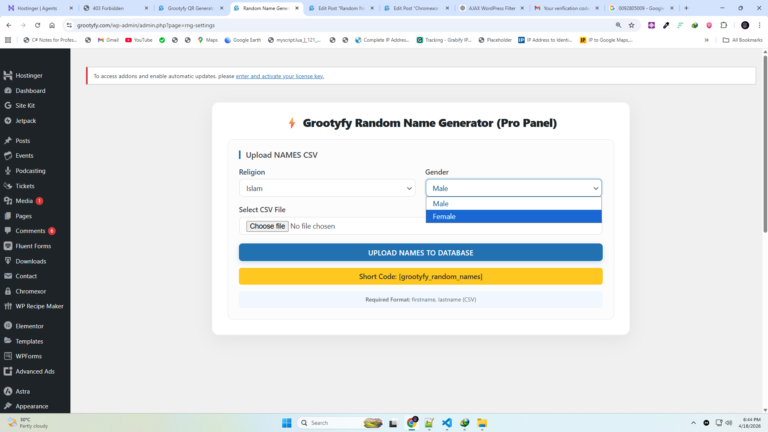Open Appearance sidebar item
This screenshot has width=768, height=432.
click(31, 406)
